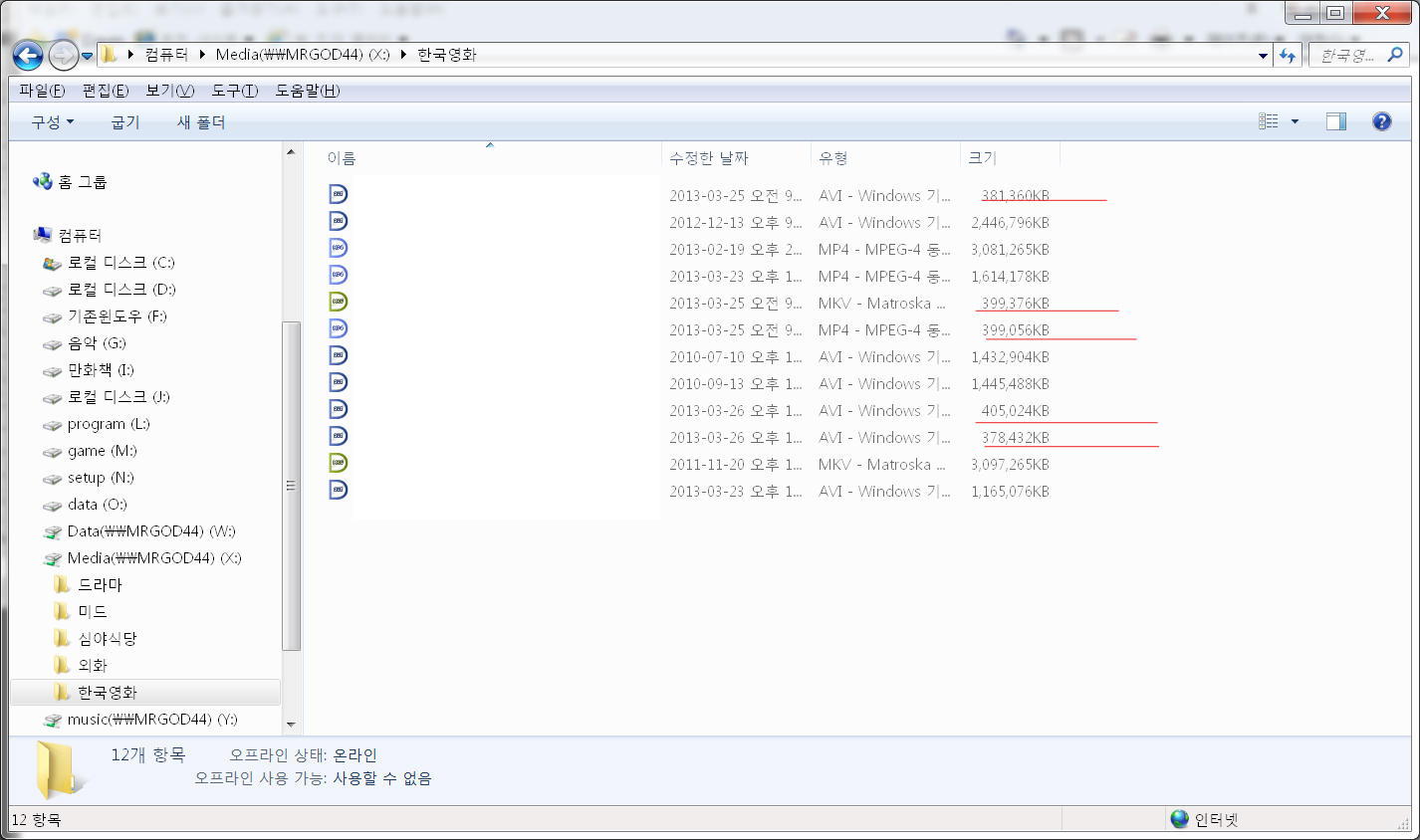
Task: Open the recent locations dropdown arrow
Action: tap(87, 56)
